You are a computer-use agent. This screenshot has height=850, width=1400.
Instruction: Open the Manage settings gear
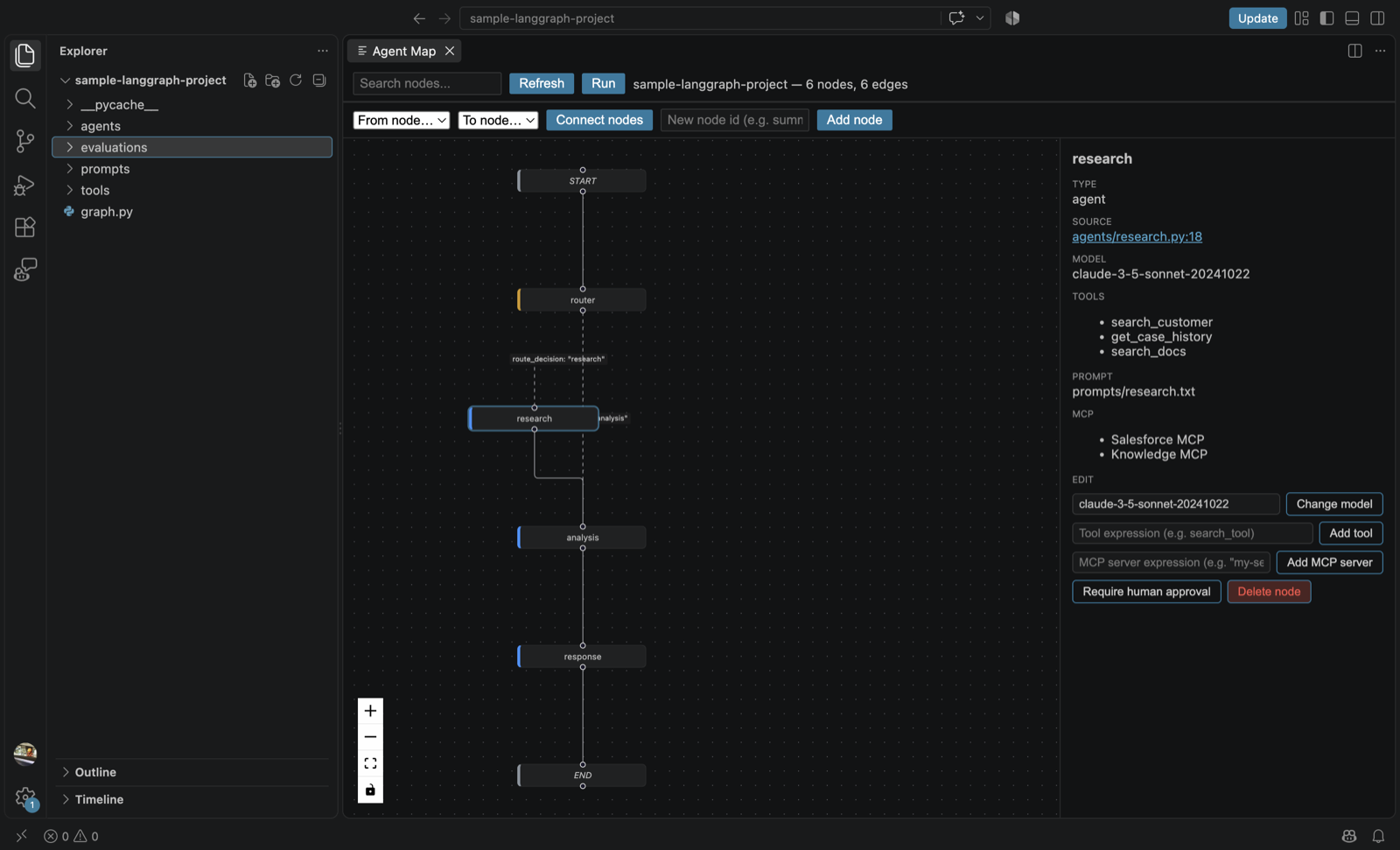pyautogui.click(x=24, y=797)
